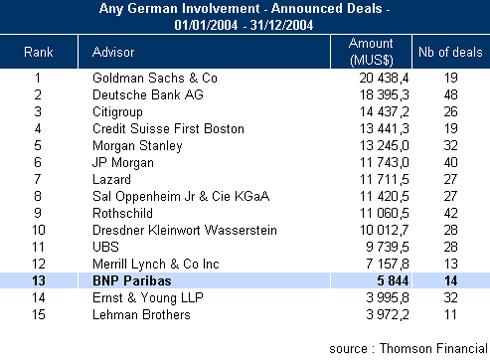Select the UBS advisor row
The image size is (490, 362).
245,247
